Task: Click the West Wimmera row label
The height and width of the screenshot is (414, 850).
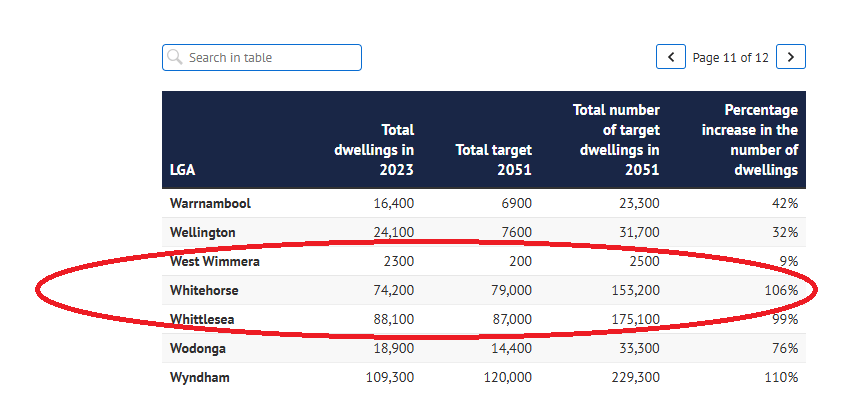Action: coord(214,261)
